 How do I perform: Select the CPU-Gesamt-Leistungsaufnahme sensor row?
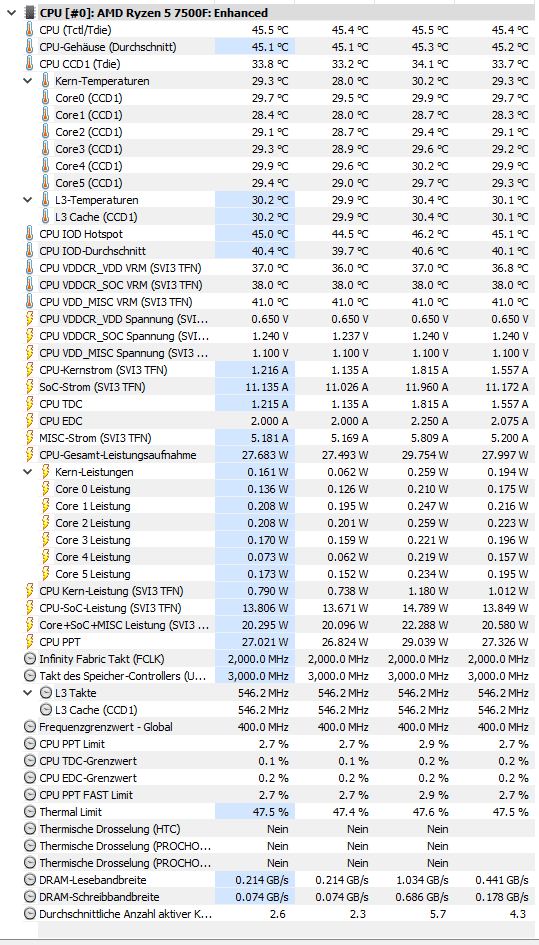pyautogui.click(x=279, y=454)
